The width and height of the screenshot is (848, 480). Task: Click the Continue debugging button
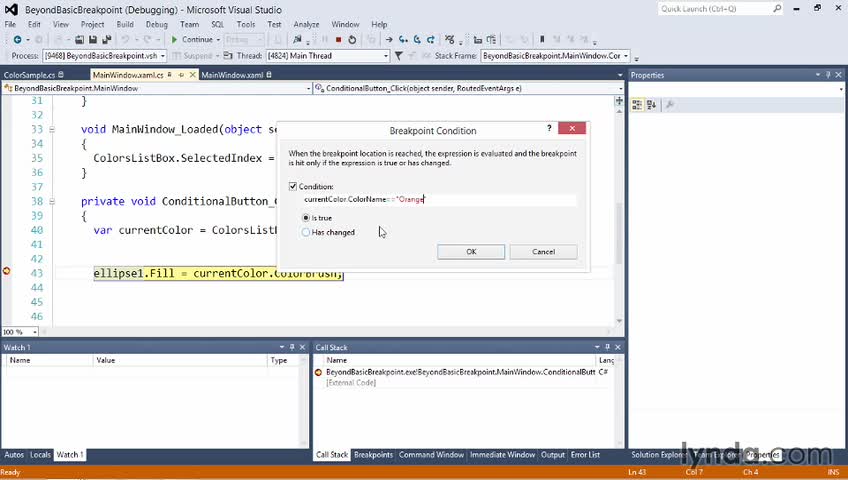(x=193, y=39)
